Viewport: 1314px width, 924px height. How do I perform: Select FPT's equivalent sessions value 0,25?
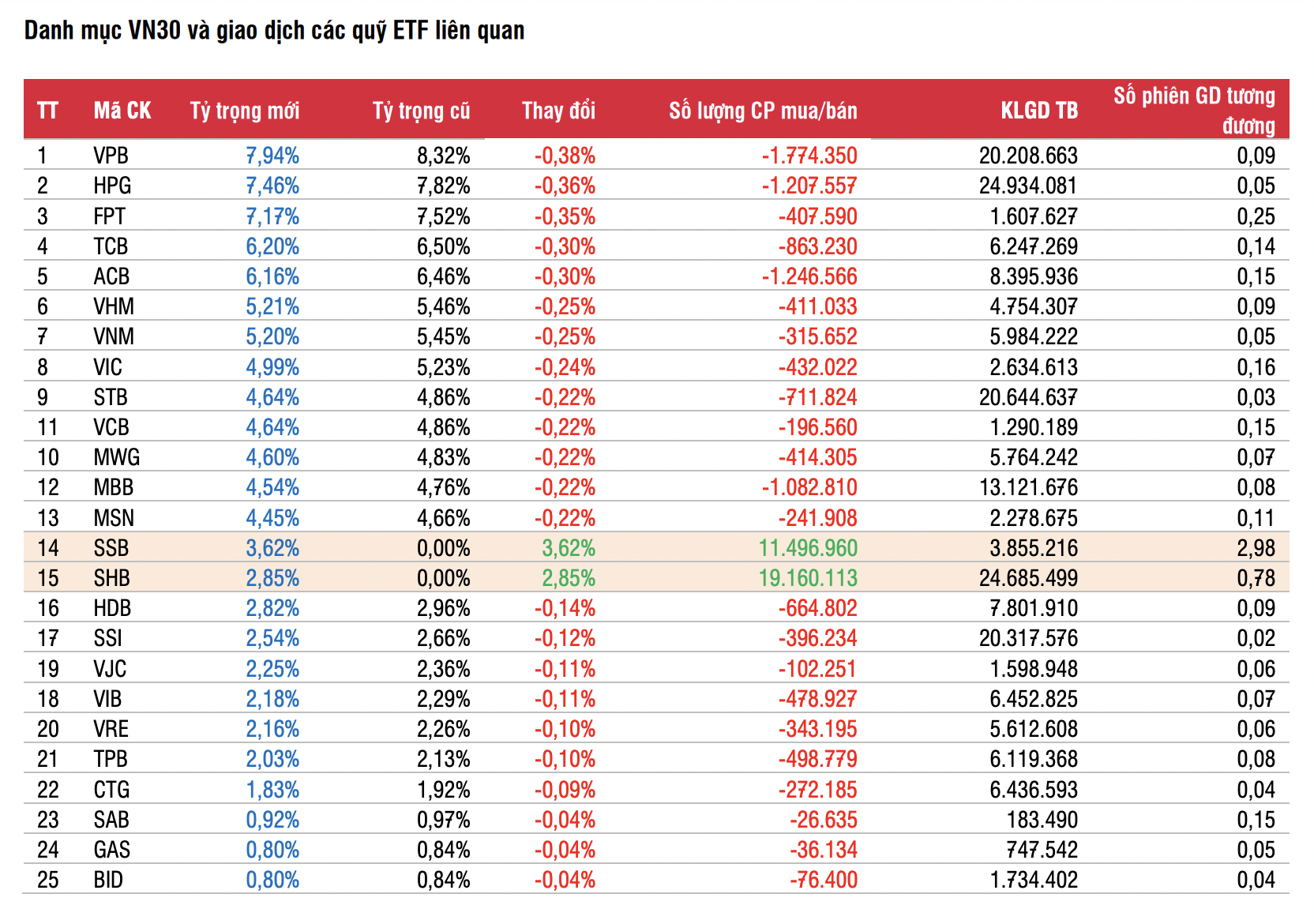pos(1256,216)
